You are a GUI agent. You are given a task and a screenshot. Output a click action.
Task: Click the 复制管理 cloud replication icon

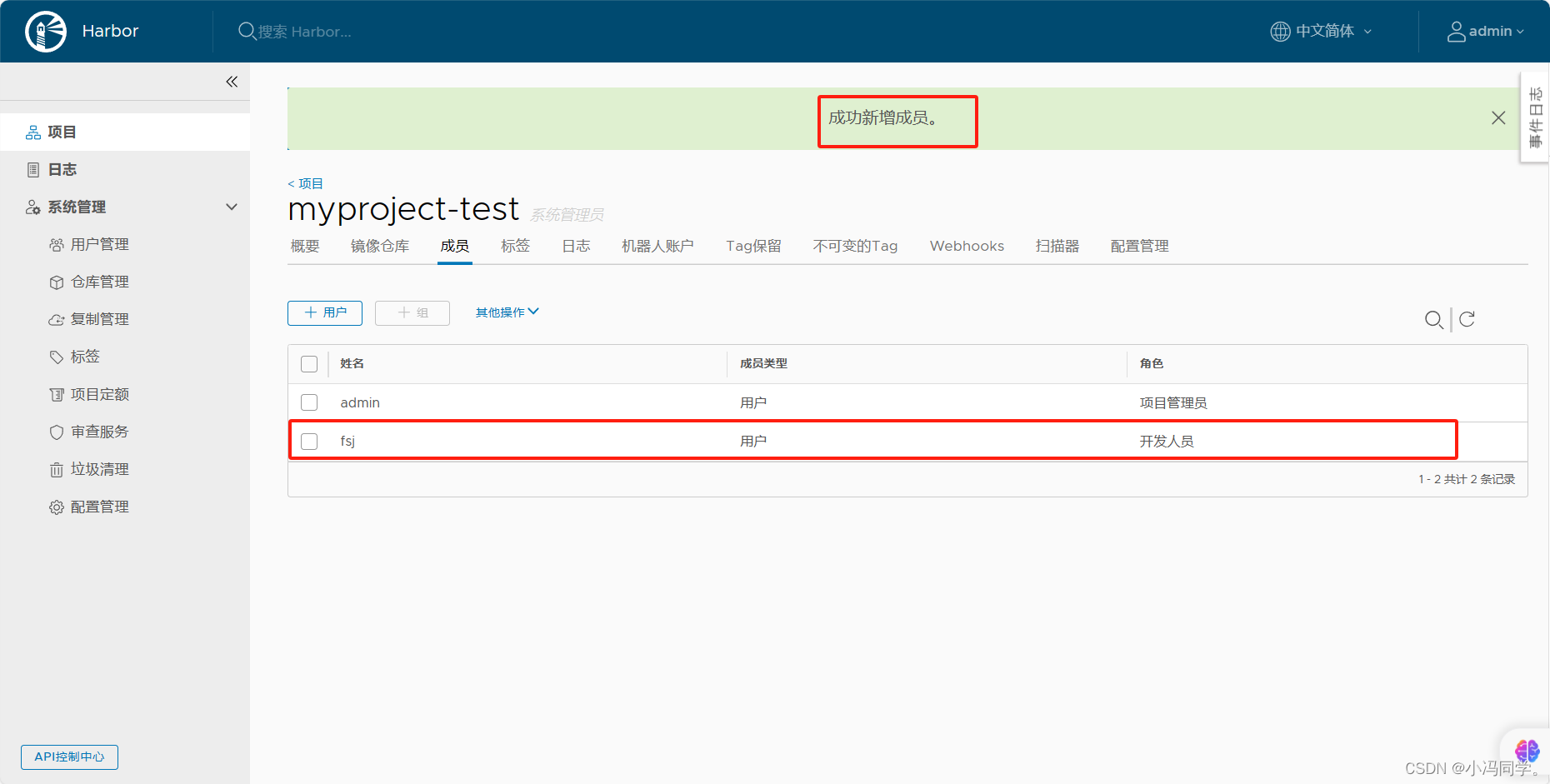coord(57,320)
